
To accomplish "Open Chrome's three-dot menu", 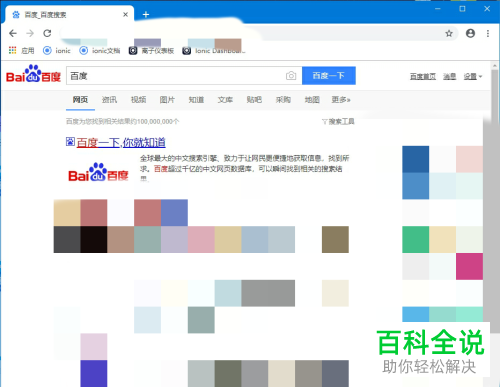I will (488, 33).
